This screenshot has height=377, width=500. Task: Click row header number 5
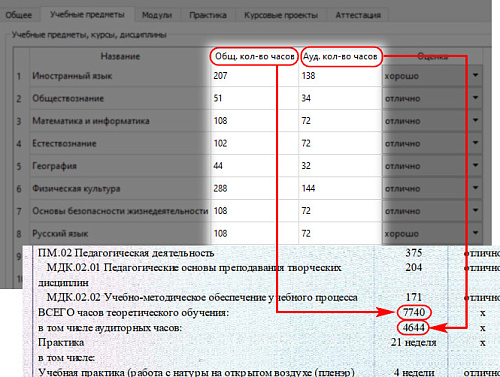[x=19, y=166]
